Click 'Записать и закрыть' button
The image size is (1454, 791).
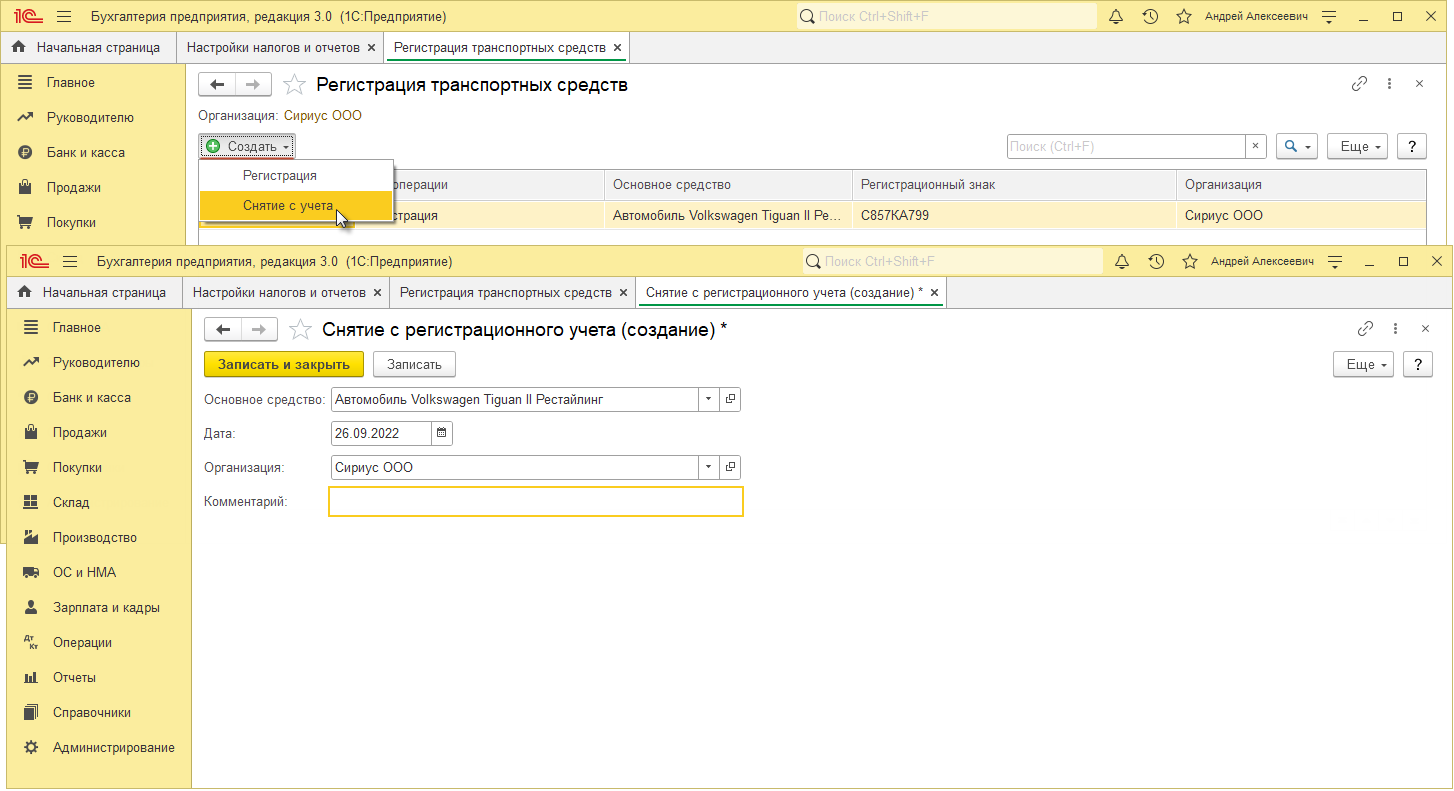284,364
